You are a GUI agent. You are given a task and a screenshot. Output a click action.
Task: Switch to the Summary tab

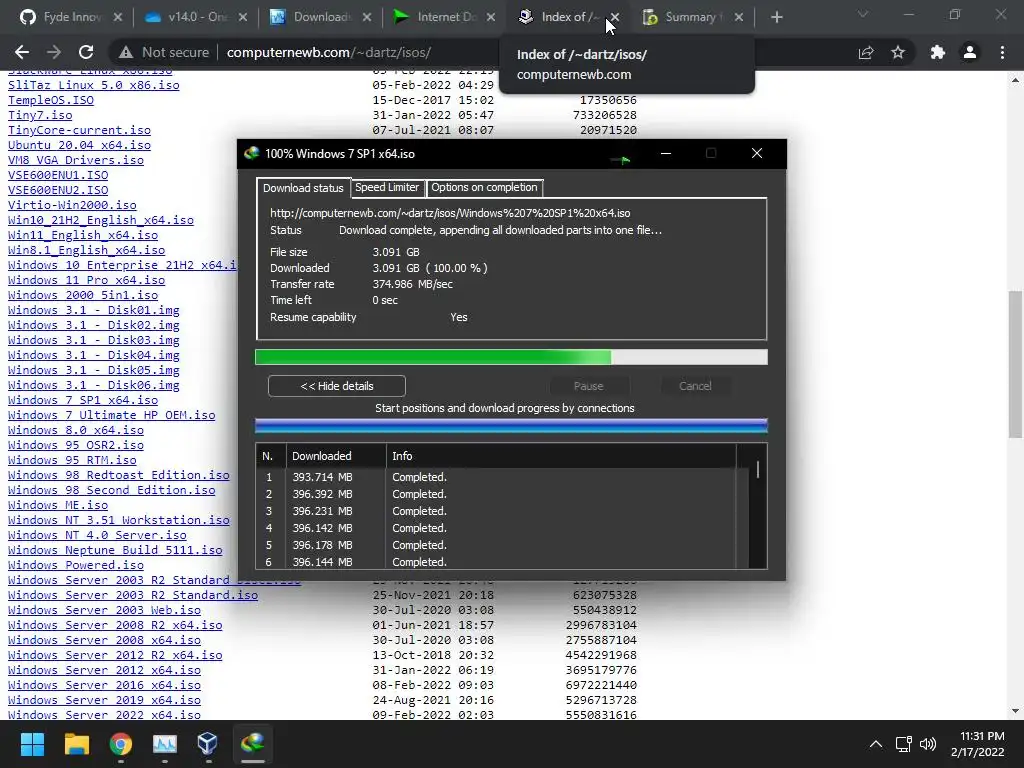(682, 17)
